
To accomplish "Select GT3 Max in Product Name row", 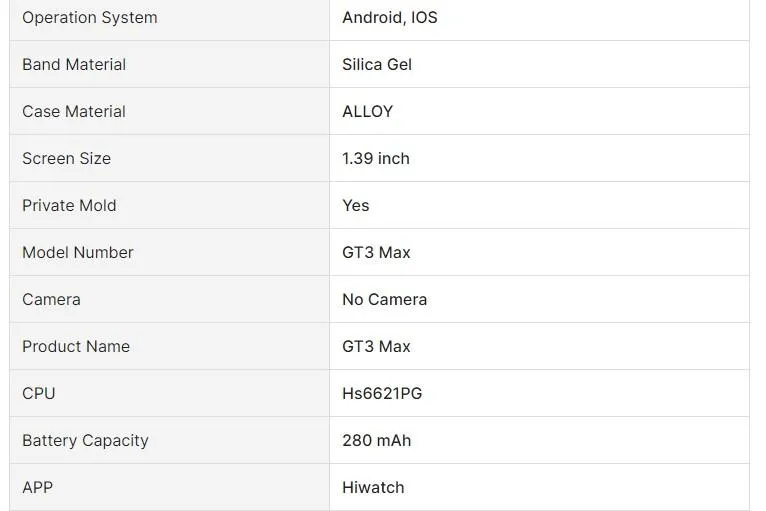I will 376,347.
